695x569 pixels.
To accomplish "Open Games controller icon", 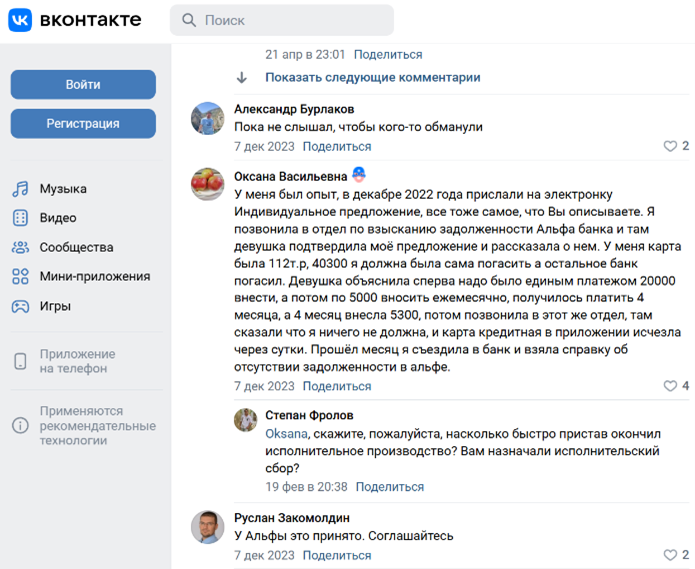I will coord(20,306).
